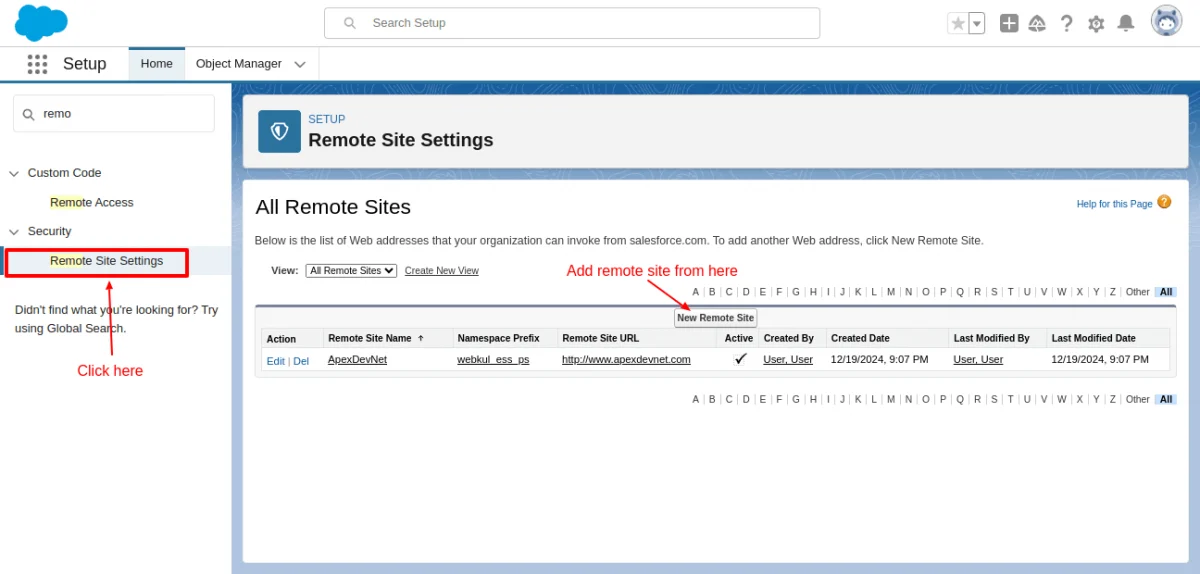Open the Last Modified By User link

(x=978, y=359)
